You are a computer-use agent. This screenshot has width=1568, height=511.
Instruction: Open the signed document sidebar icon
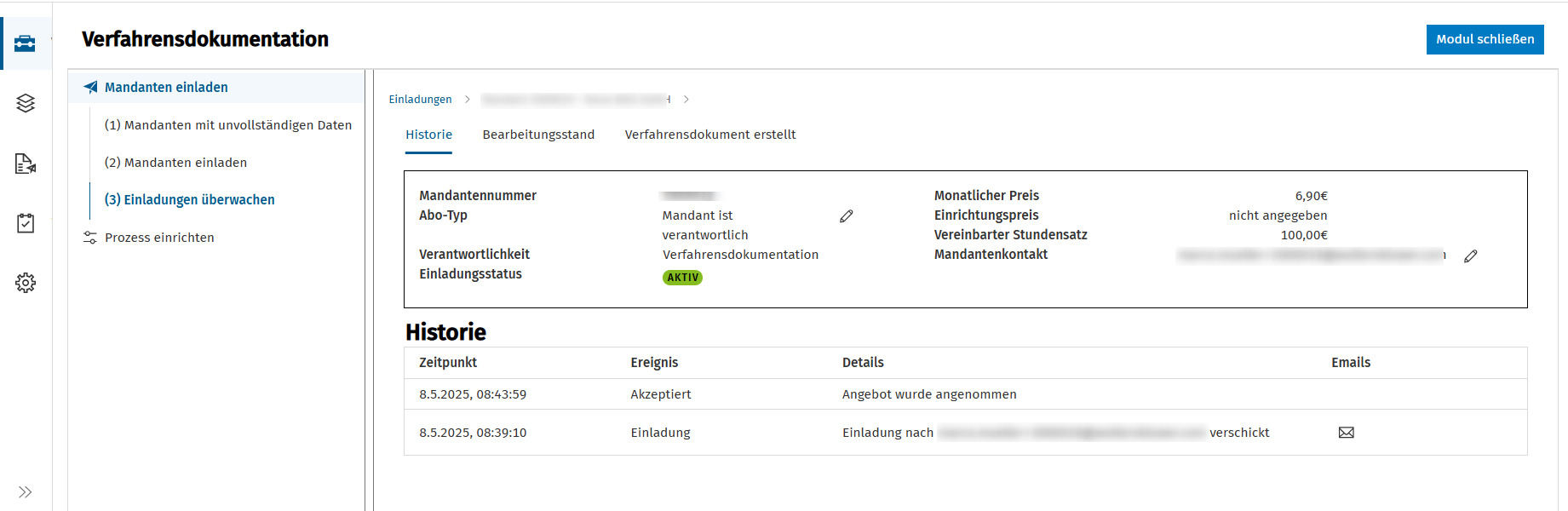[x=26, y=164]
